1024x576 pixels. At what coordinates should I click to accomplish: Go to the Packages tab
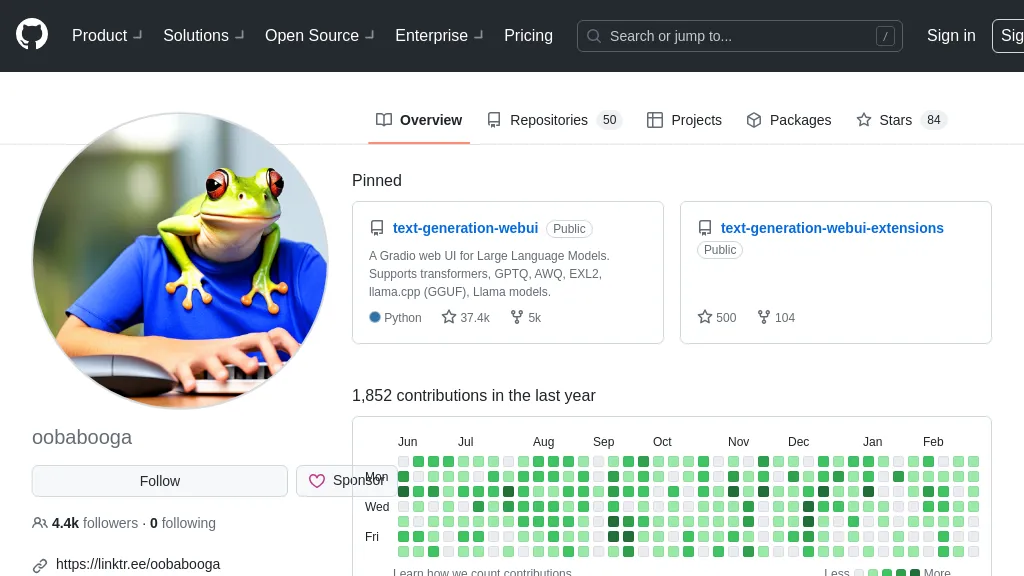pos(789,120)
